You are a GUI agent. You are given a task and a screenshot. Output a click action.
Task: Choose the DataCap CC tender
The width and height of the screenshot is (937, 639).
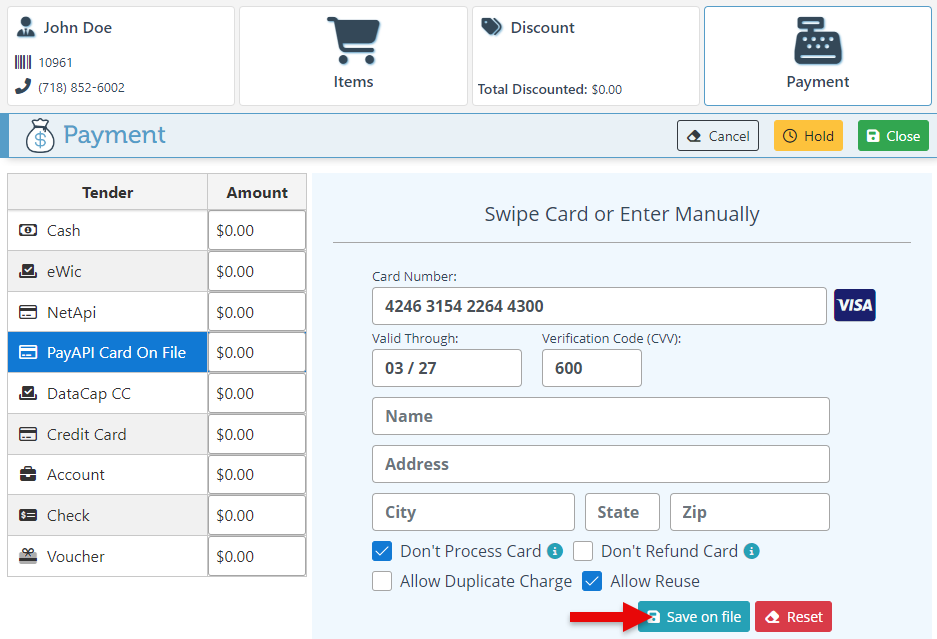[107, 394]
